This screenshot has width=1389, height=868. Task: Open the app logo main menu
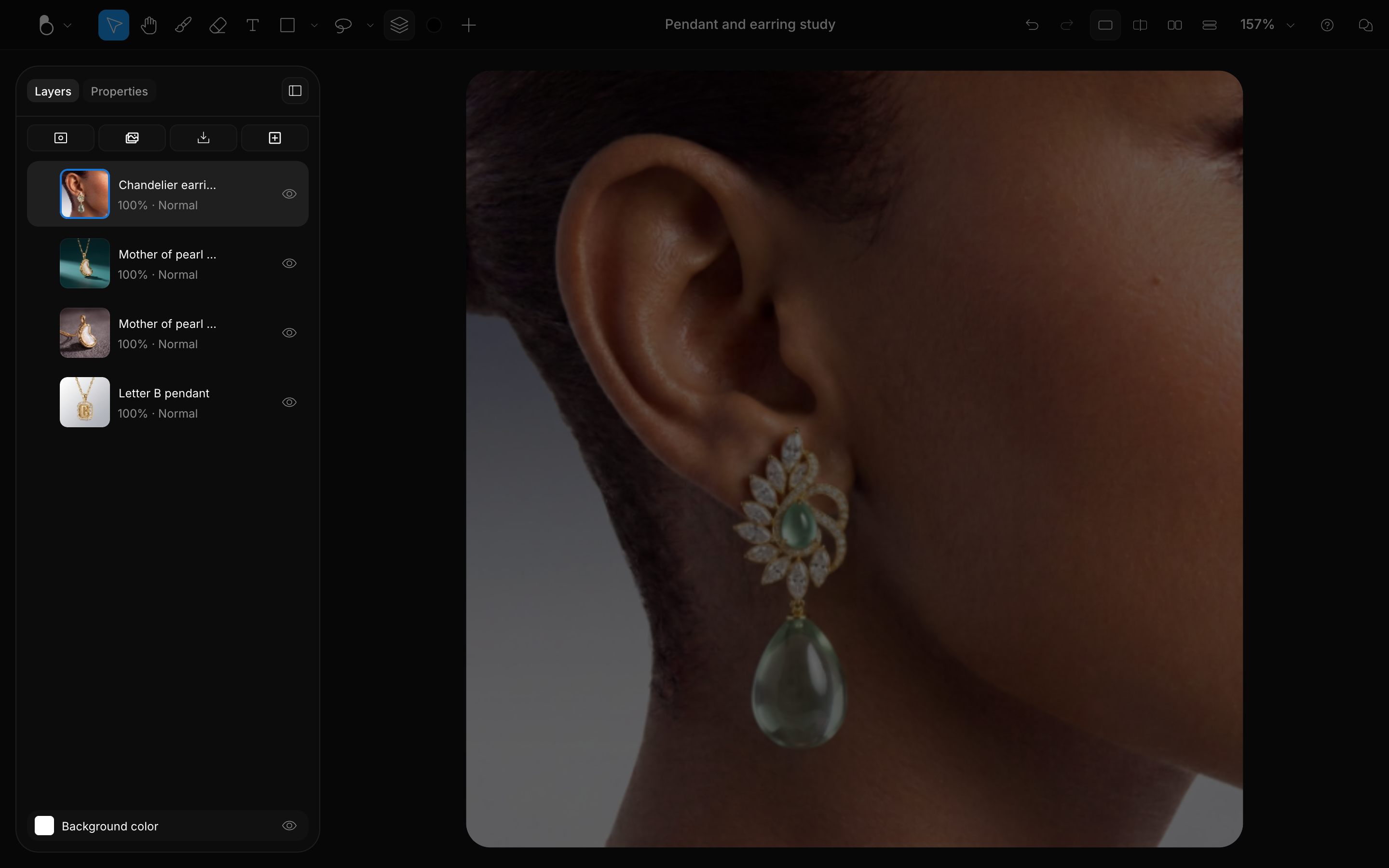point(46,25)
